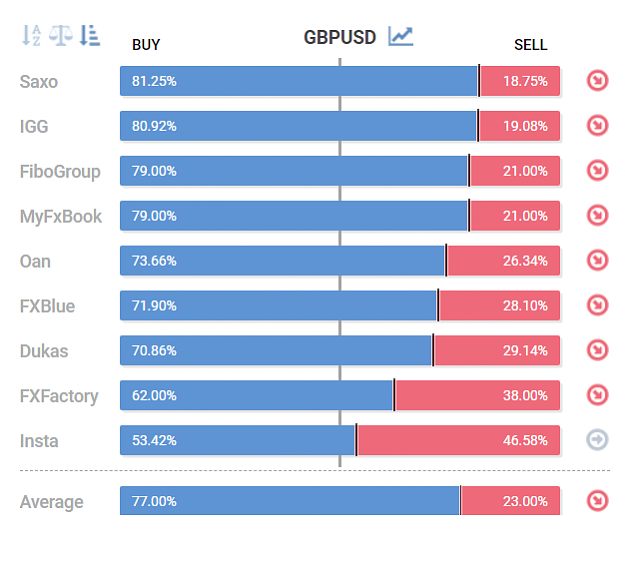This screenshot has width=625, height=567.
Task: Click FiboGroup's red trend arrow icon
Action: (597, 171)
